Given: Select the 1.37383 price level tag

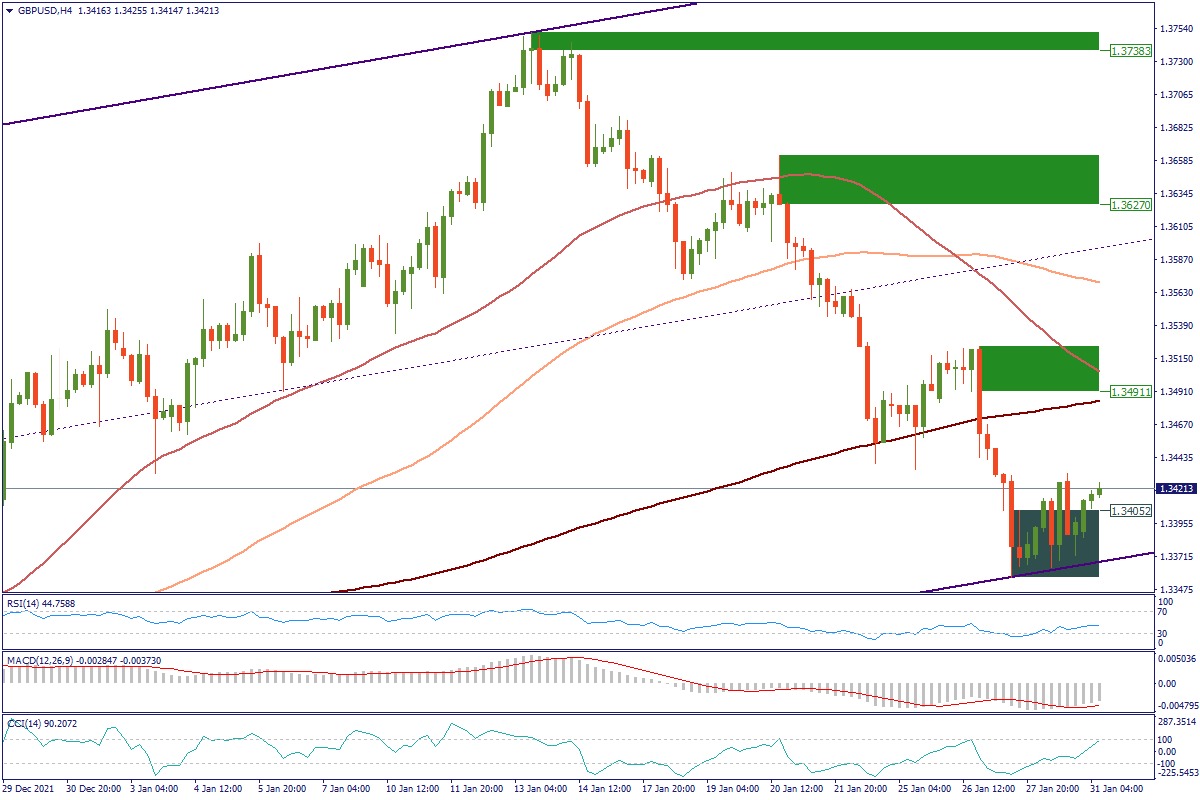Looking at the screenshot, I should [1129, 50].
